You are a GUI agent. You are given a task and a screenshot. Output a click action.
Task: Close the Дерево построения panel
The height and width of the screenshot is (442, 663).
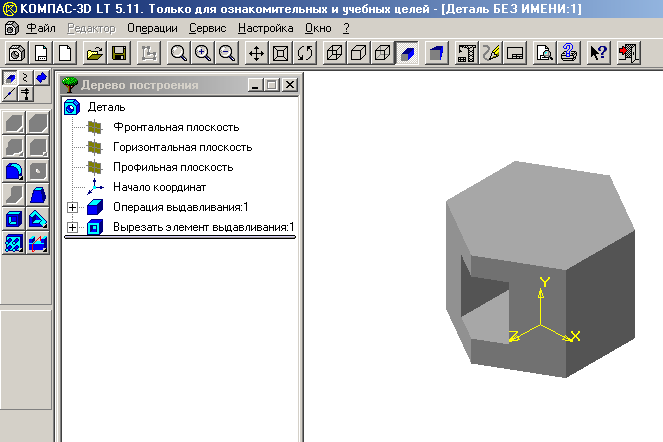(290, 85)
